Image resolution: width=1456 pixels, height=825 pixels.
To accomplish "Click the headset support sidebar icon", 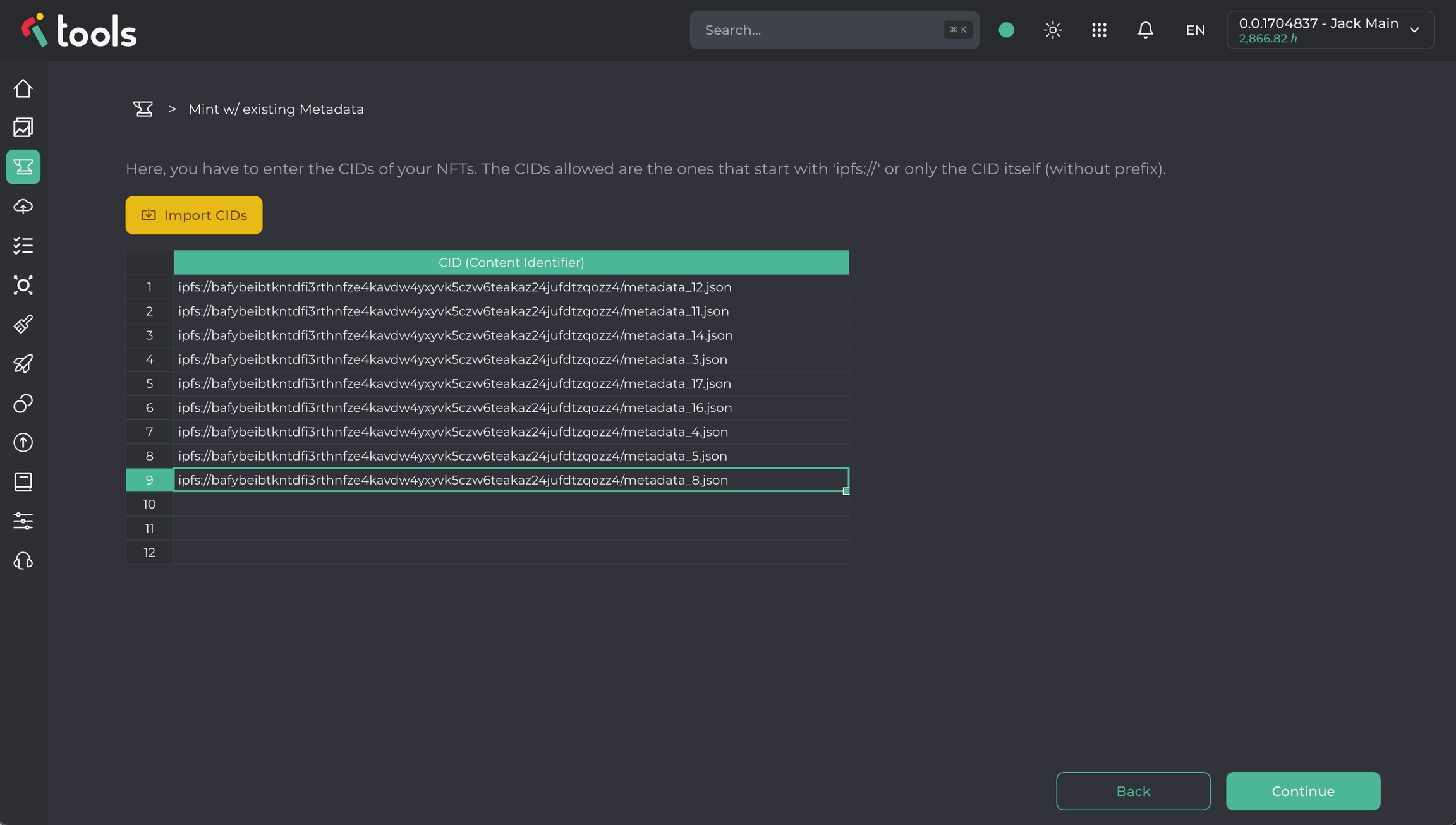I will [23, 561].
